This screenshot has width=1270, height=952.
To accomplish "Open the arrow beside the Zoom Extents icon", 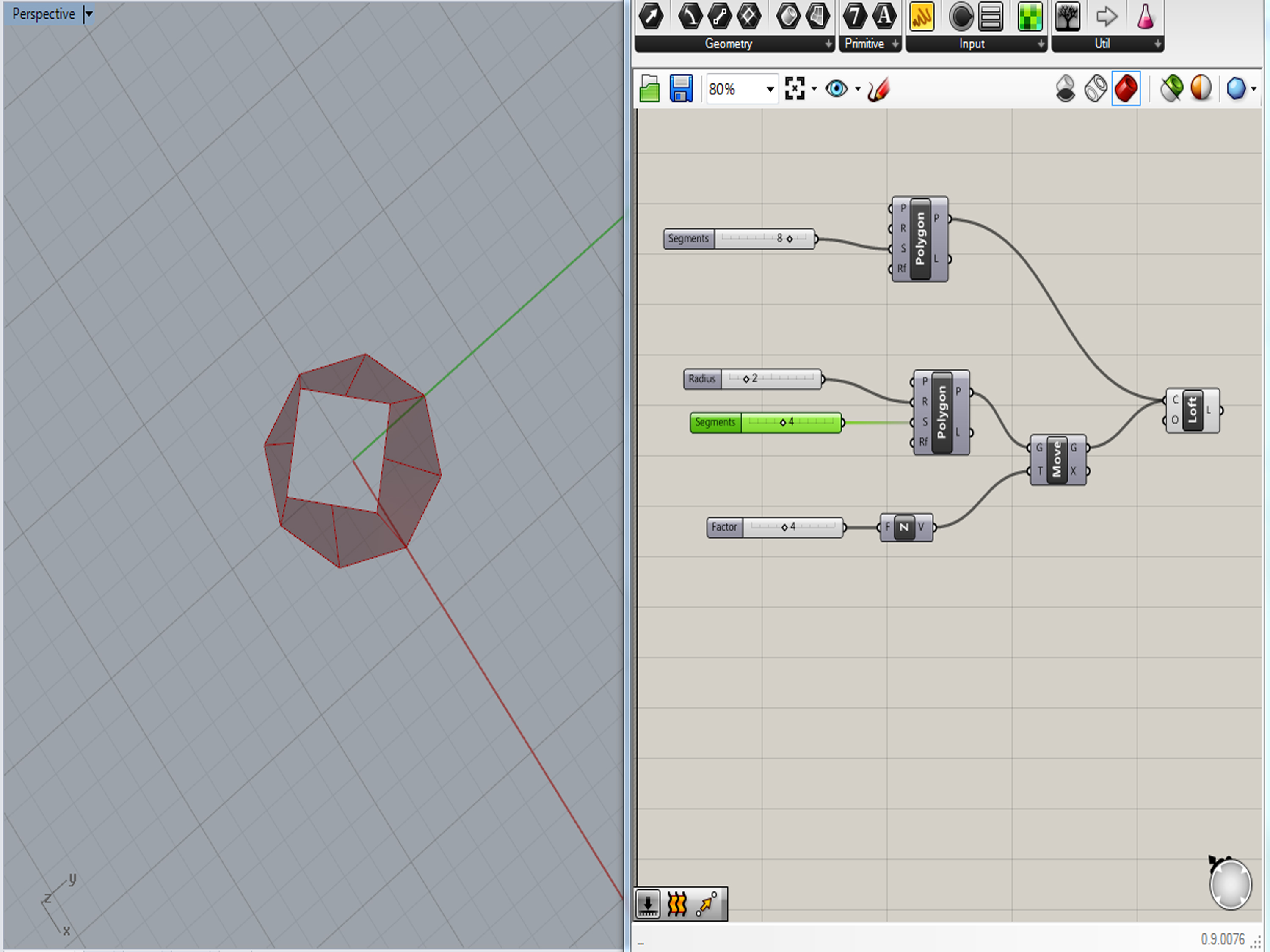I will tap(814, 89).
